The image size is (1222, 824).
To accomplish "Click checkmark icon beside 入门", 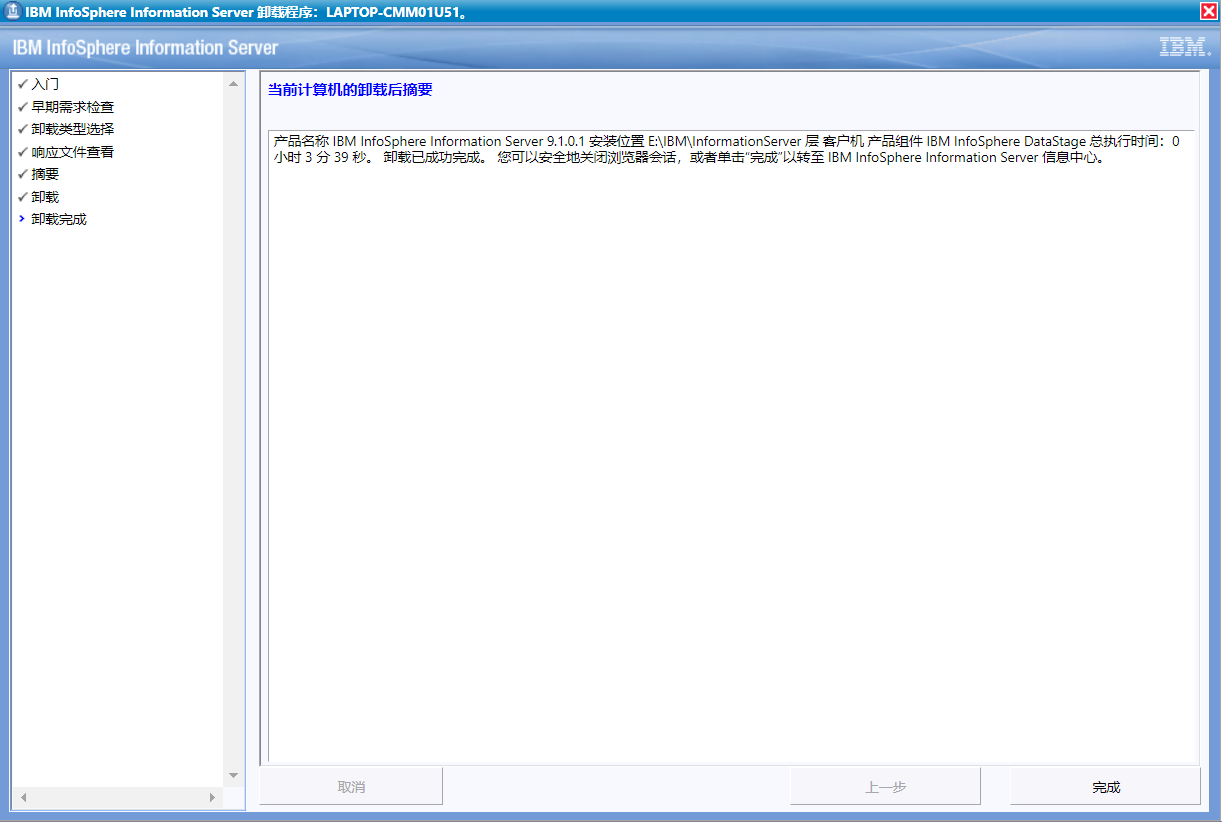I will [22, 84].
